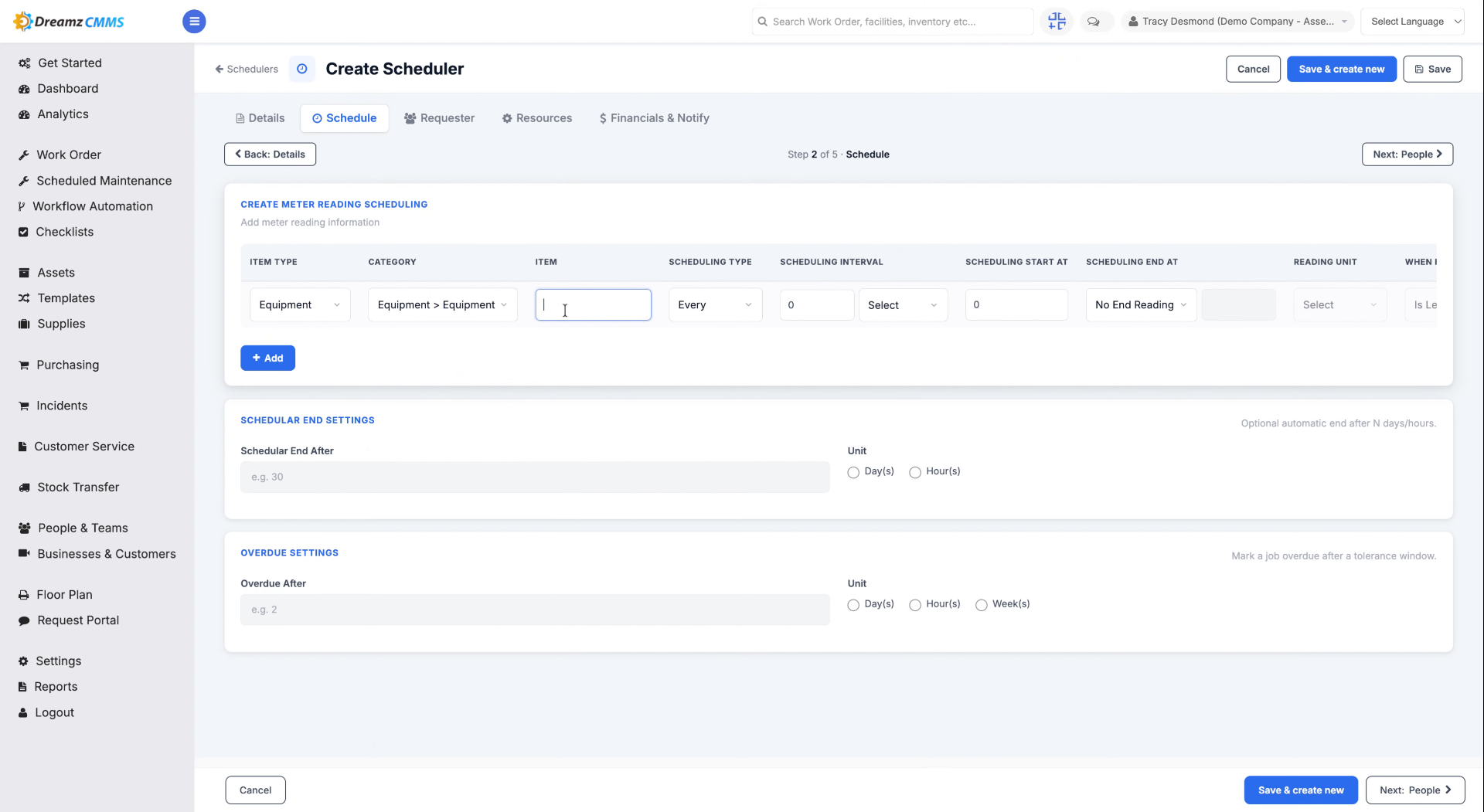Switch to the Resources tab
This screenshot has height=812, width=1484.
click(x=537, y=118)
